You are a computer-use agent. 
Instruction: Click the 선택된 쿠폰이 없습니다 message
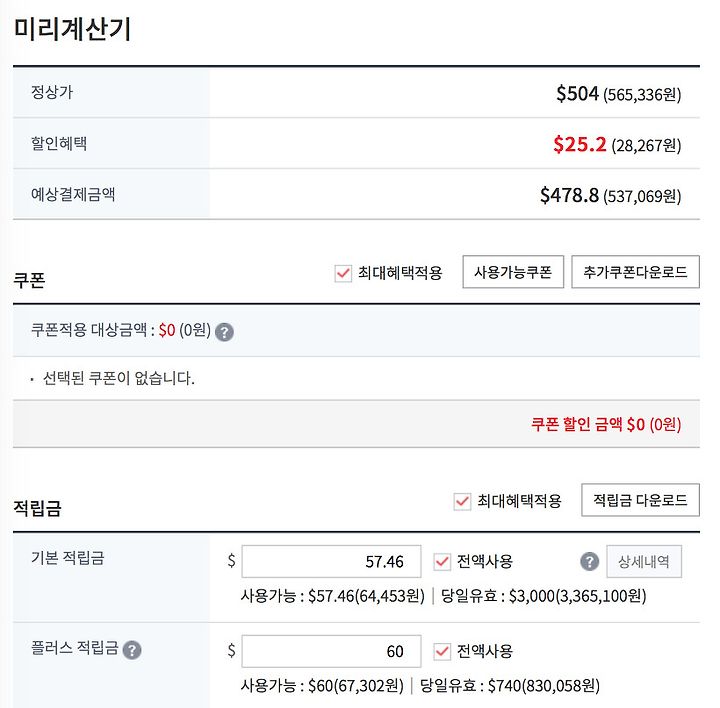[x=118, y=378]
